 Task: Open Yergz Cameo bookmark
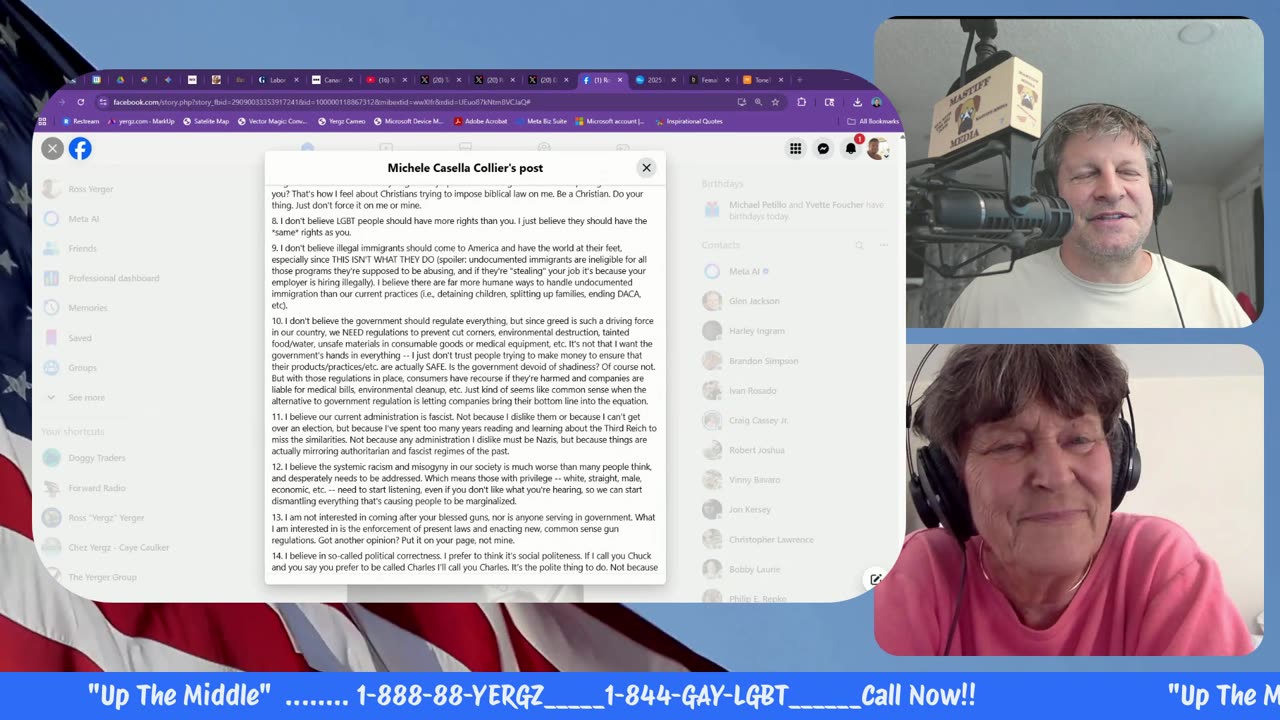tap(342, 121)
